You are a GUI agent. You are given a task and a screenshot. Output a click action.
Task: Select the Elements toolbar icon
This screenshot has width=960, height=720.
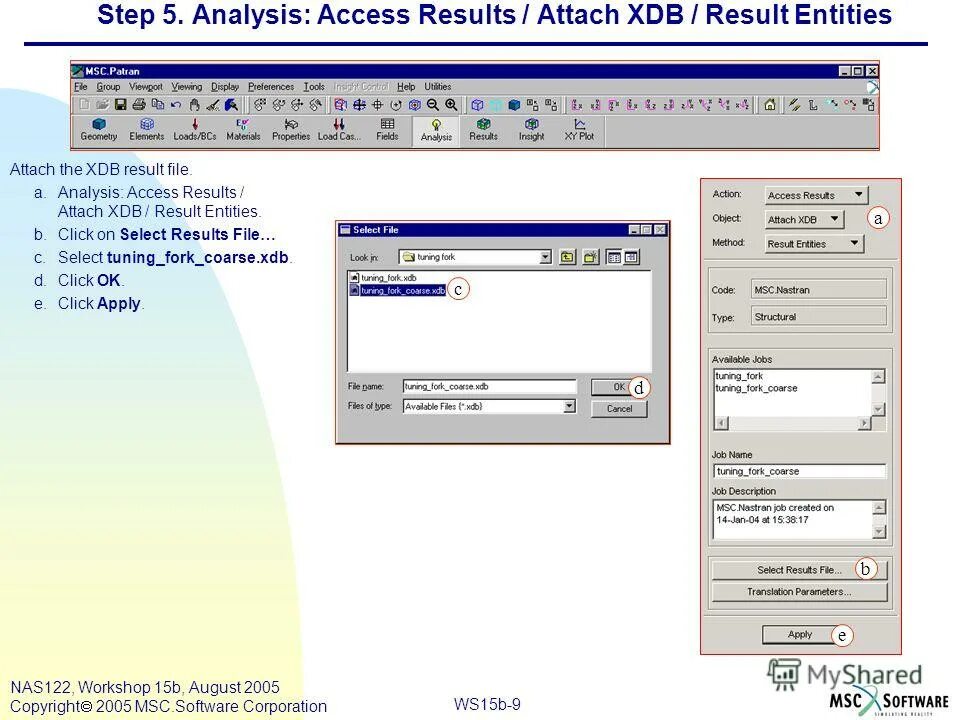coord(147,128)
